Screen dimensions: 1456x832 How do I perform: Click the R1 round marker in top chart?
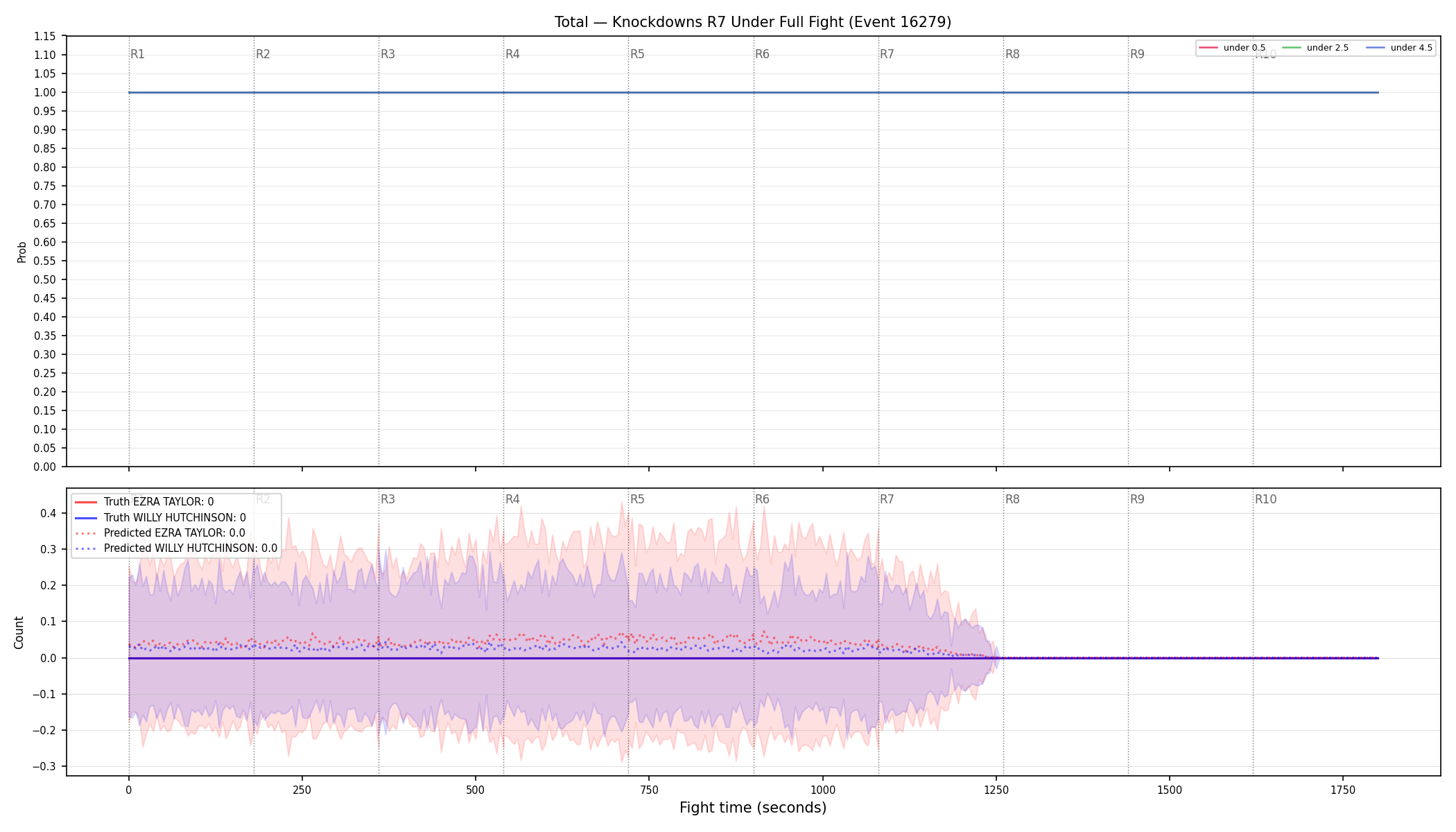pos(138,54)
